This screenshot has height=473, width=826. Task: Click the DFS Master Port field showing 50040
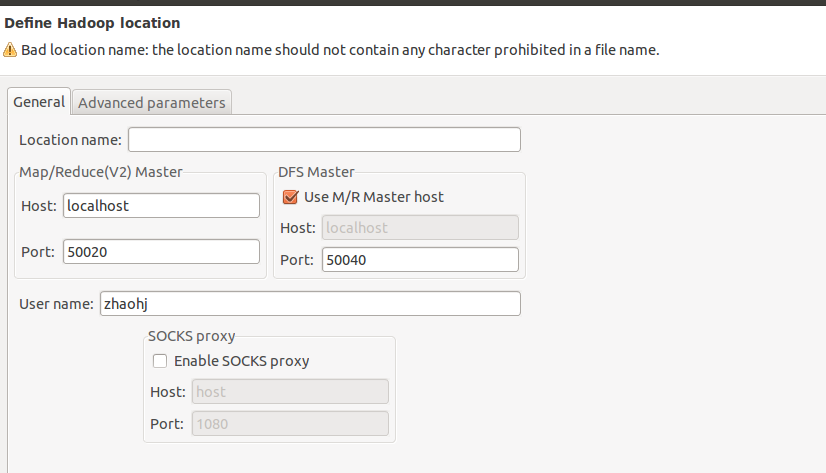click(x=420, y=260)
